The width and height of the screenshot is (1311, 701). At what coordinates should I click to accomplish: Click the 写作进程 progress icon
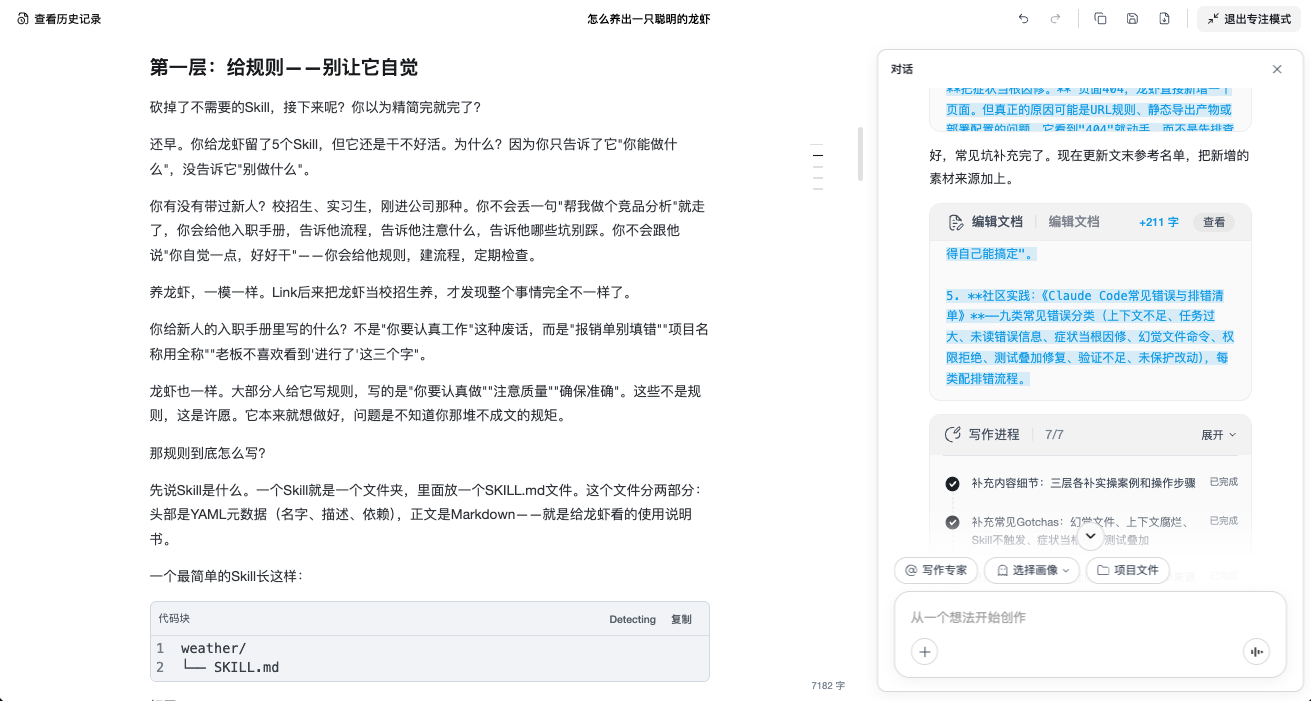(953, 435)
